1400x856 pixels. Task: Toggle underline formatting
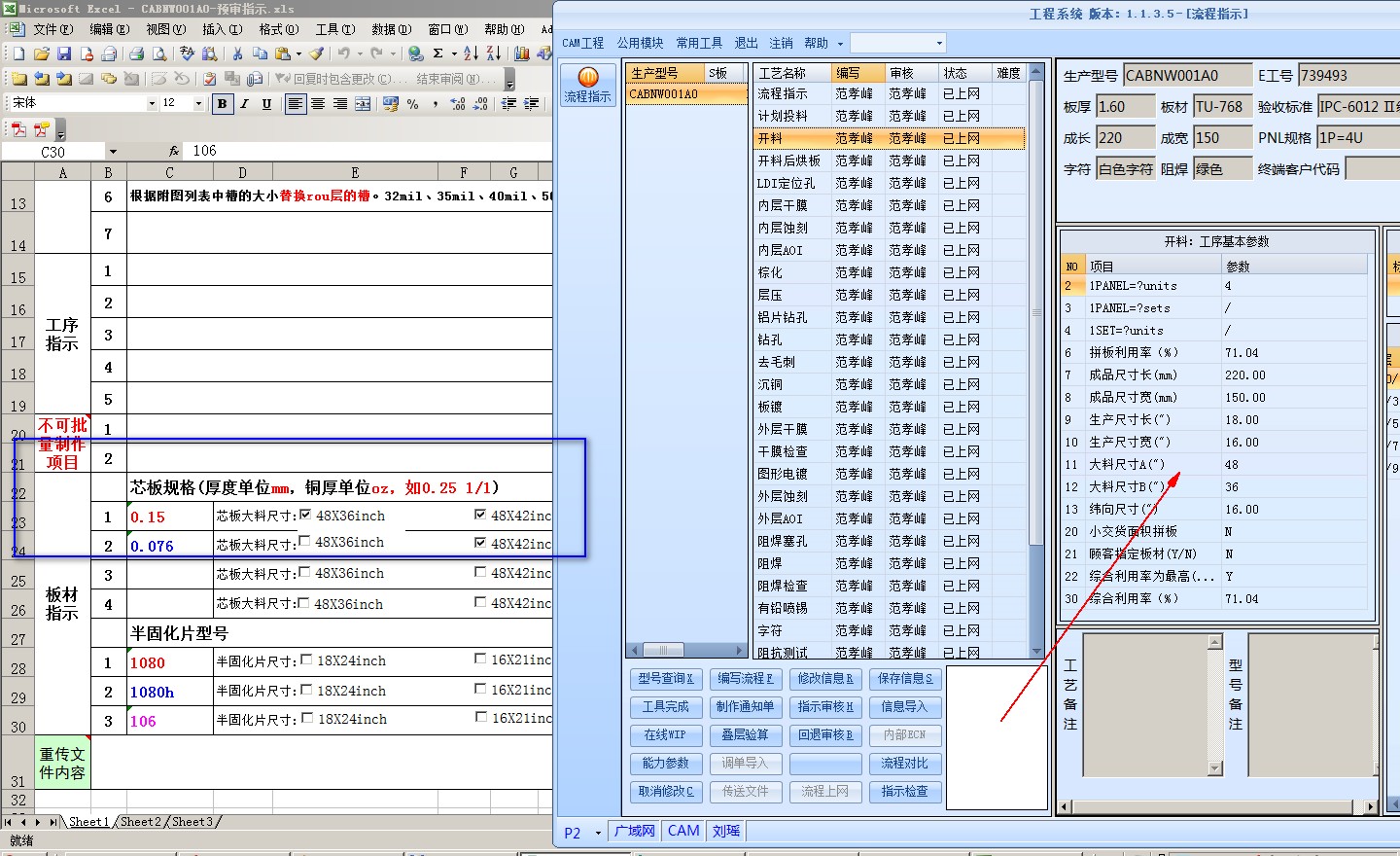(267, 103)
